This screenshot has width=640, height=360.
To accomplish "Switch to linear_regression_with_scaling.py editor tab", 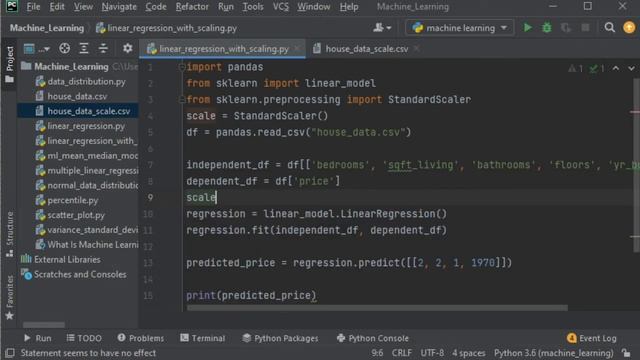I will [x=223, y=49].
